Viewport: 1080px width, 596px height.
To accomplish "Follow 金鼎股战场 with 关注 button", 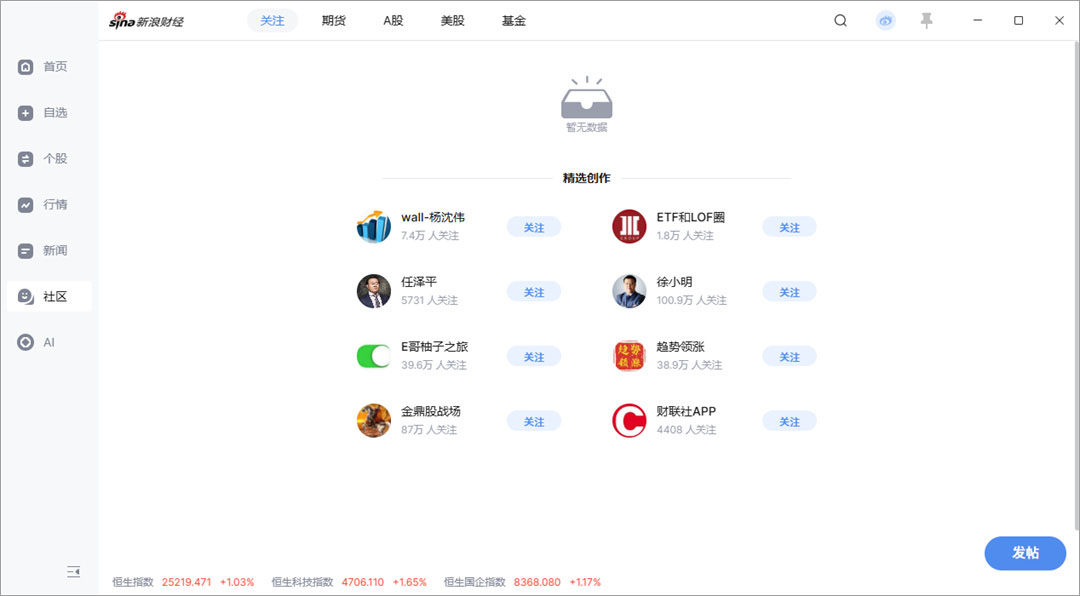I will click(534, 422).
